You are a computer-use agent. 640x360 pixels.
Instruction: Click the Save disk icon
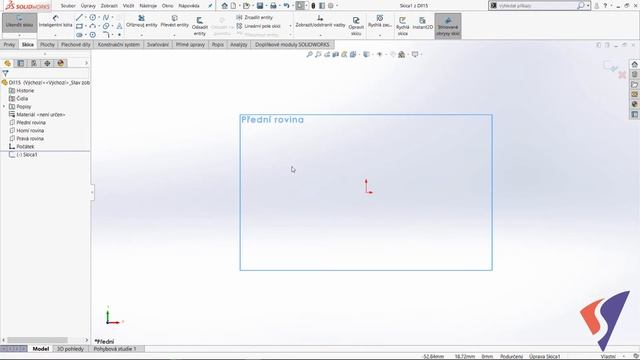point(260,6)
